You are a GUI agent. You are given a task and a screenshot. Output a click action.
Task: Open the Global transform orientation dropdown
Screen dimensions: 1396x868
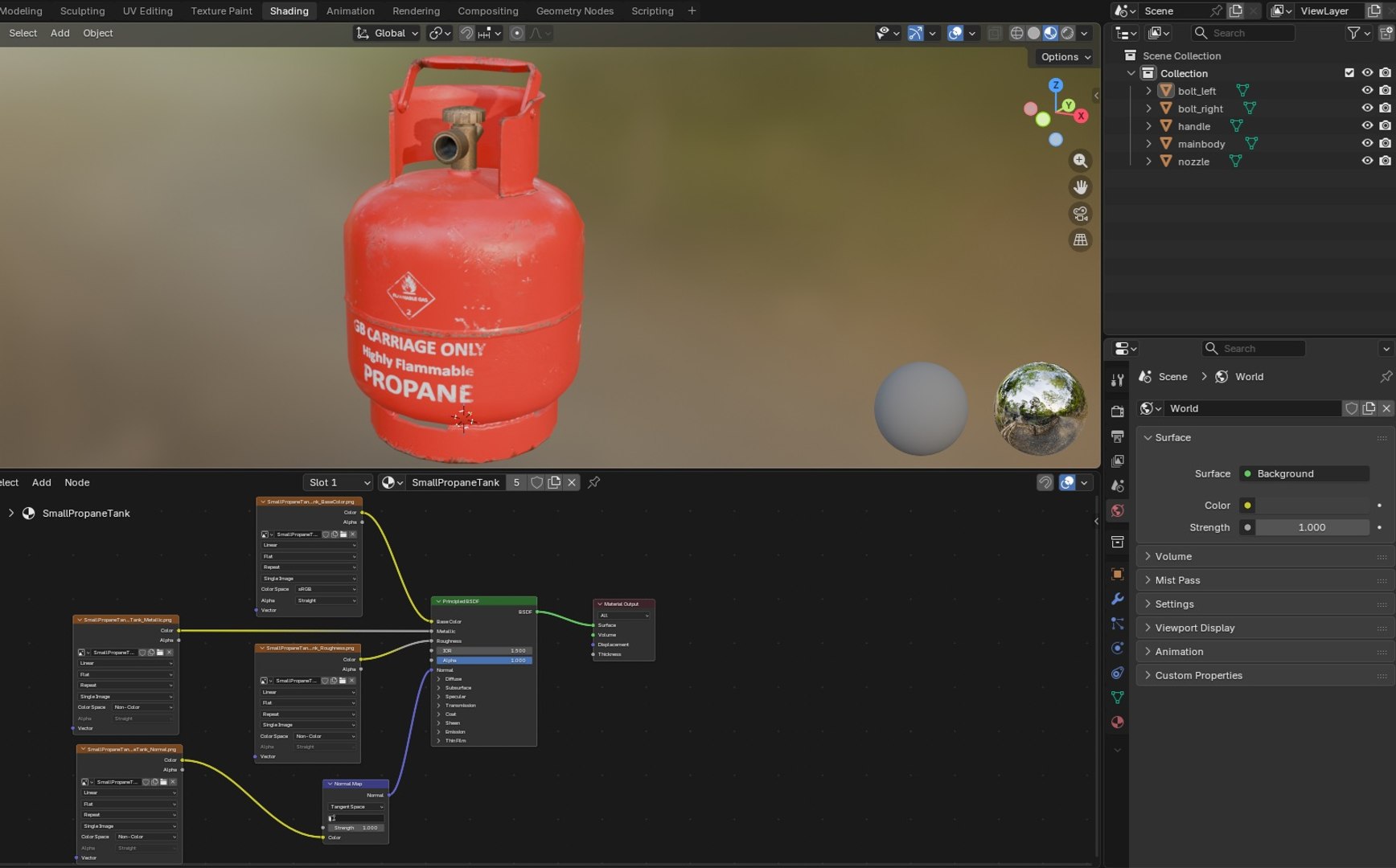tap(387, 33)
